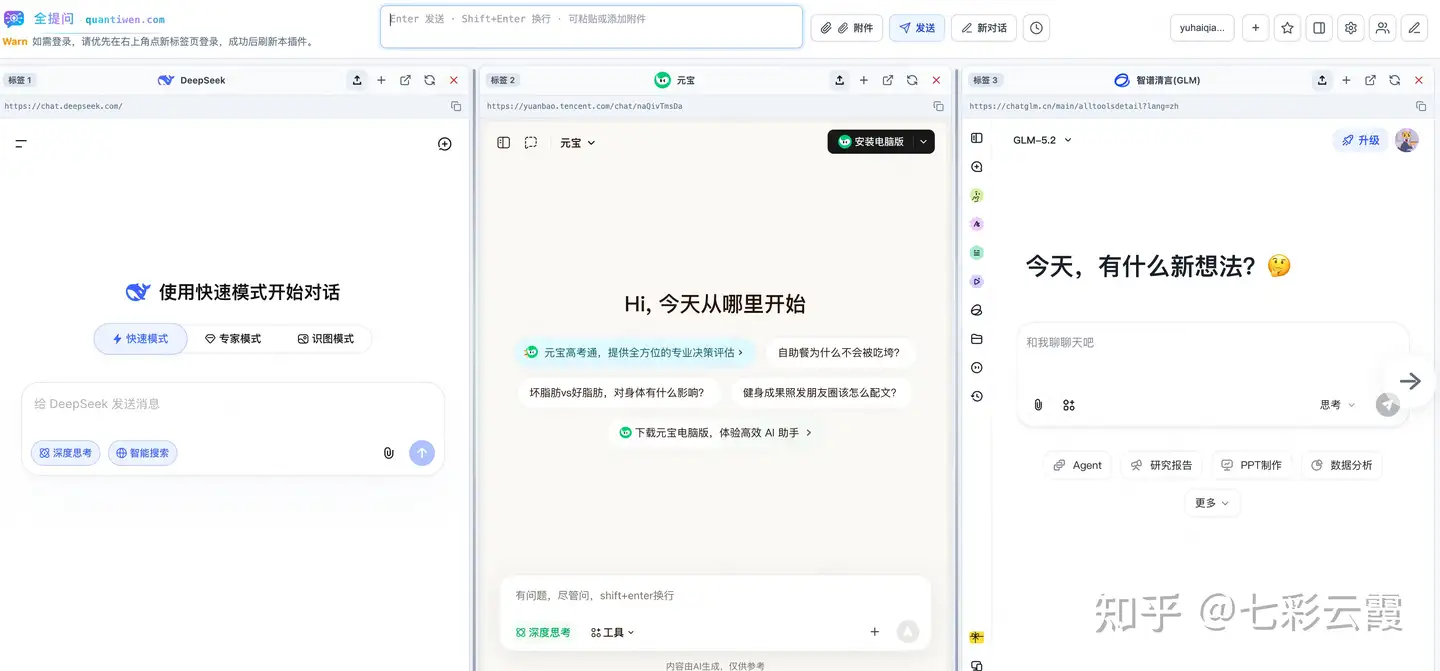Image resolution: width=1440 pixels, height=671 pixels.
Task: Open the 元宝 model dropdown
Action: tap(578, 143)
